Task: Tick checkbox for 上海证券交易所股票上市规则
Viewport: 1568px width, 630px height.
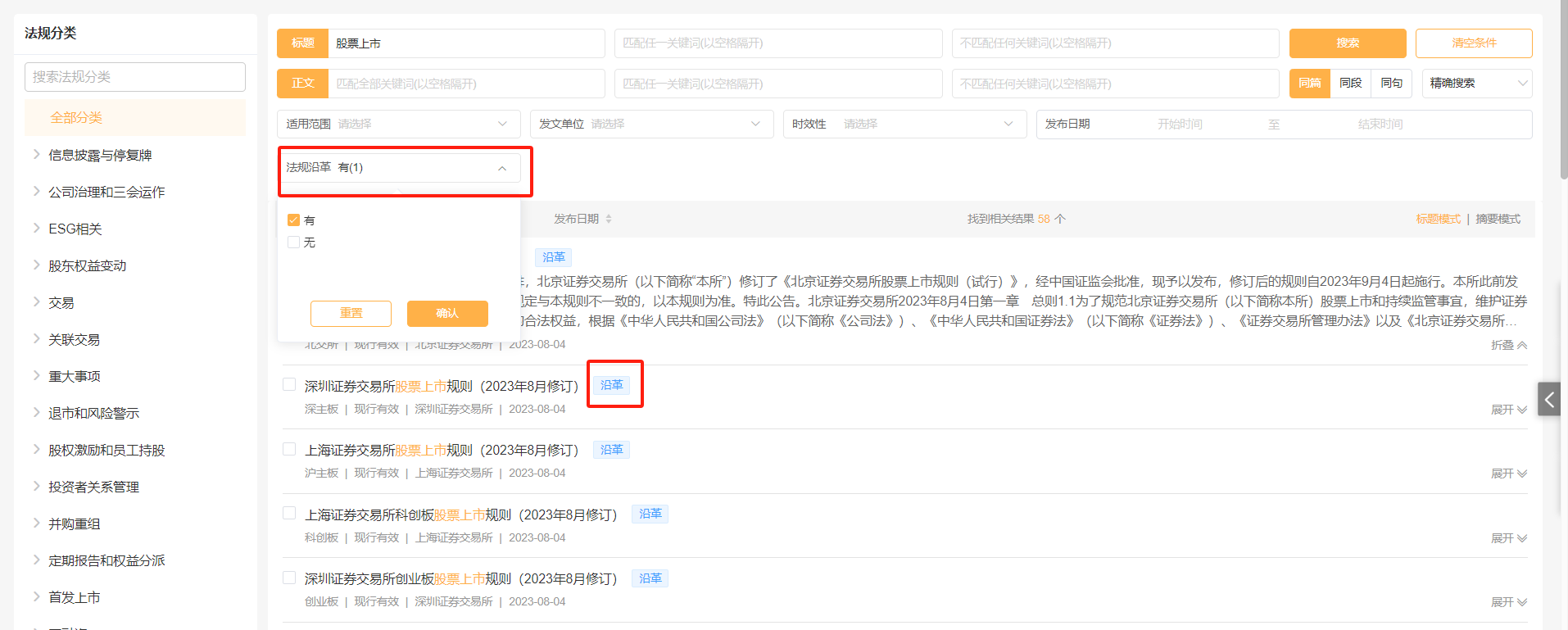Action: (x=289, y=449)
